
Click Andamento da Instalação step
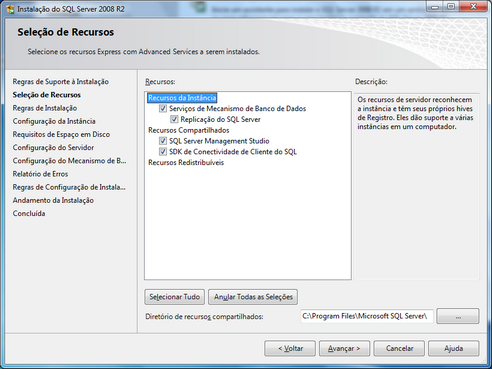click(x=53, y=200)
